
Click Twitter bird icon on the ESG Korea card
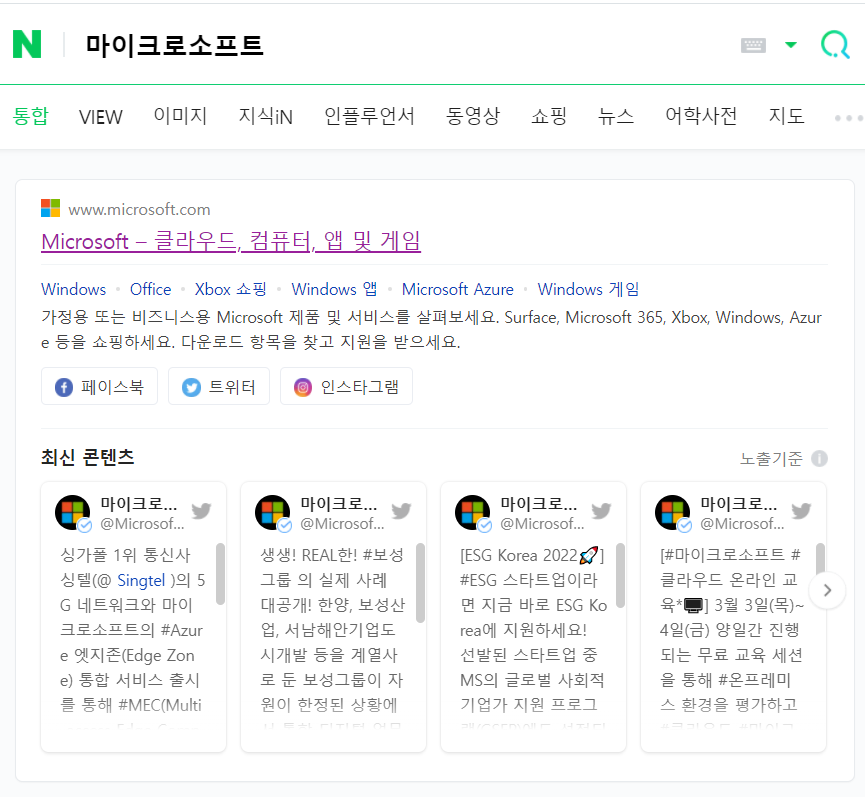click(601, 511)
